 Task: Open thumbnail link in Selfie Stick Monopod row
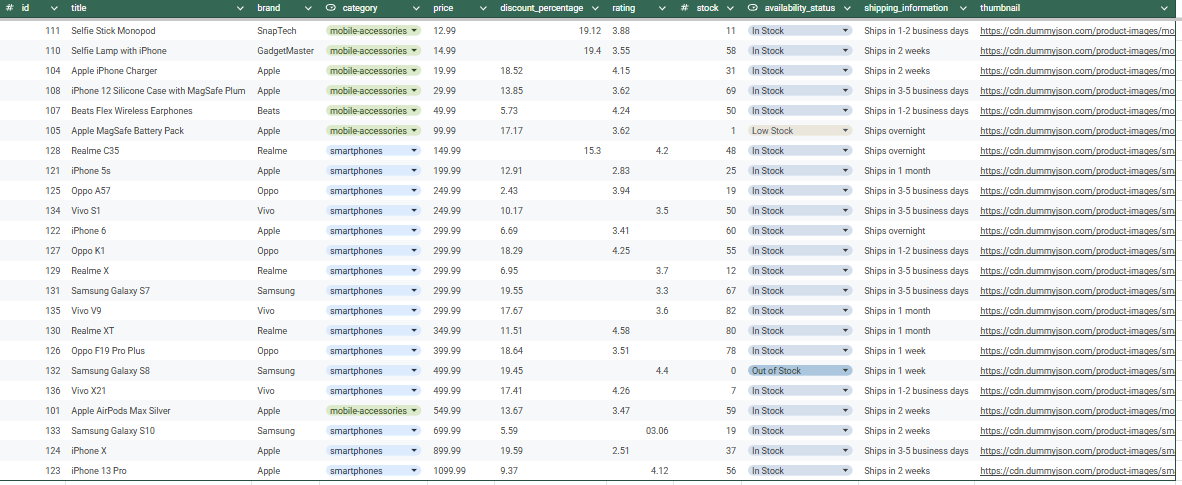click(x=1077, y=31)
